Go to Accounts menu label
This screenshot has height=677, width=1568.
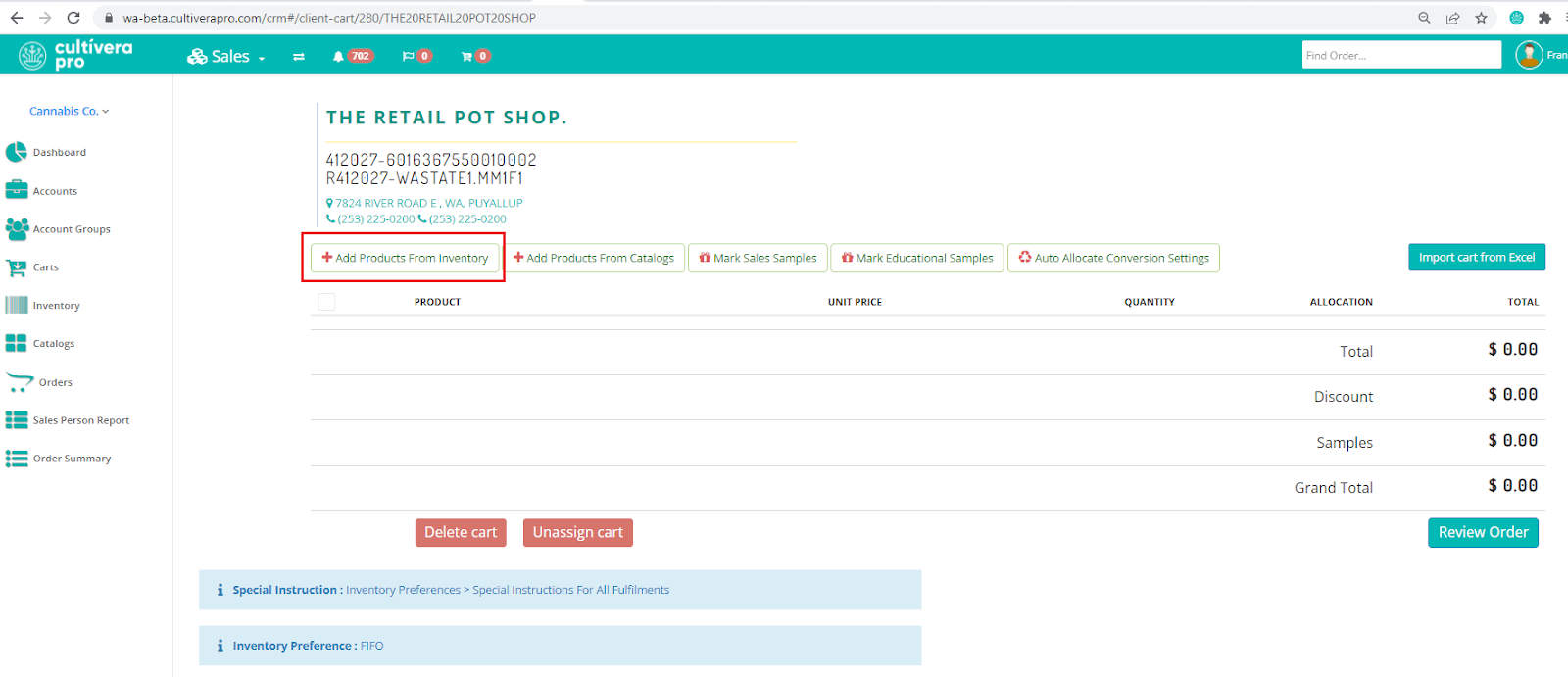pos(55,191)
